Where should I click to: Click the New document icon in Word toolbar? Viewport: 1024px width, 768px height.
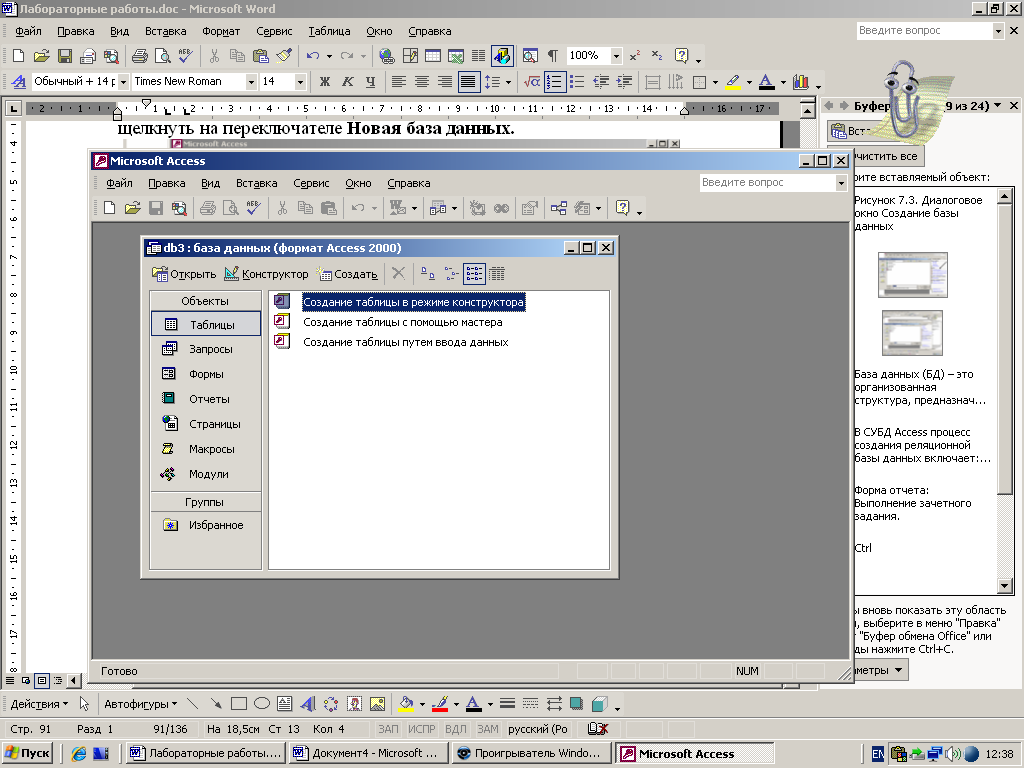(x=18, y=56)
